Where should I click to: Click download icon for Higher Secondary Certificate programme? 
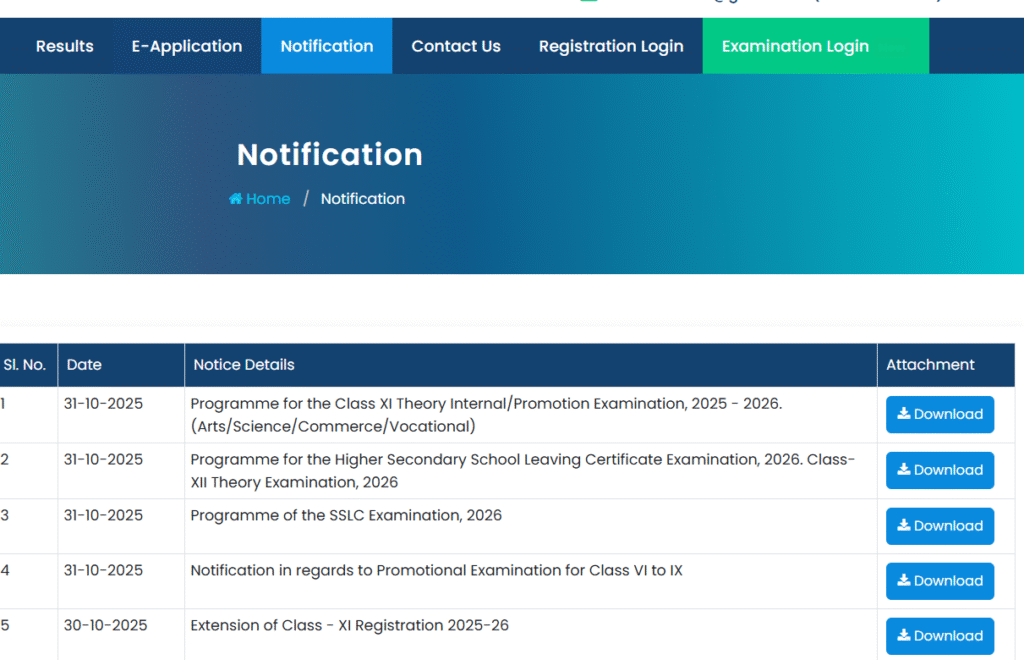click(x=903, y=470)
